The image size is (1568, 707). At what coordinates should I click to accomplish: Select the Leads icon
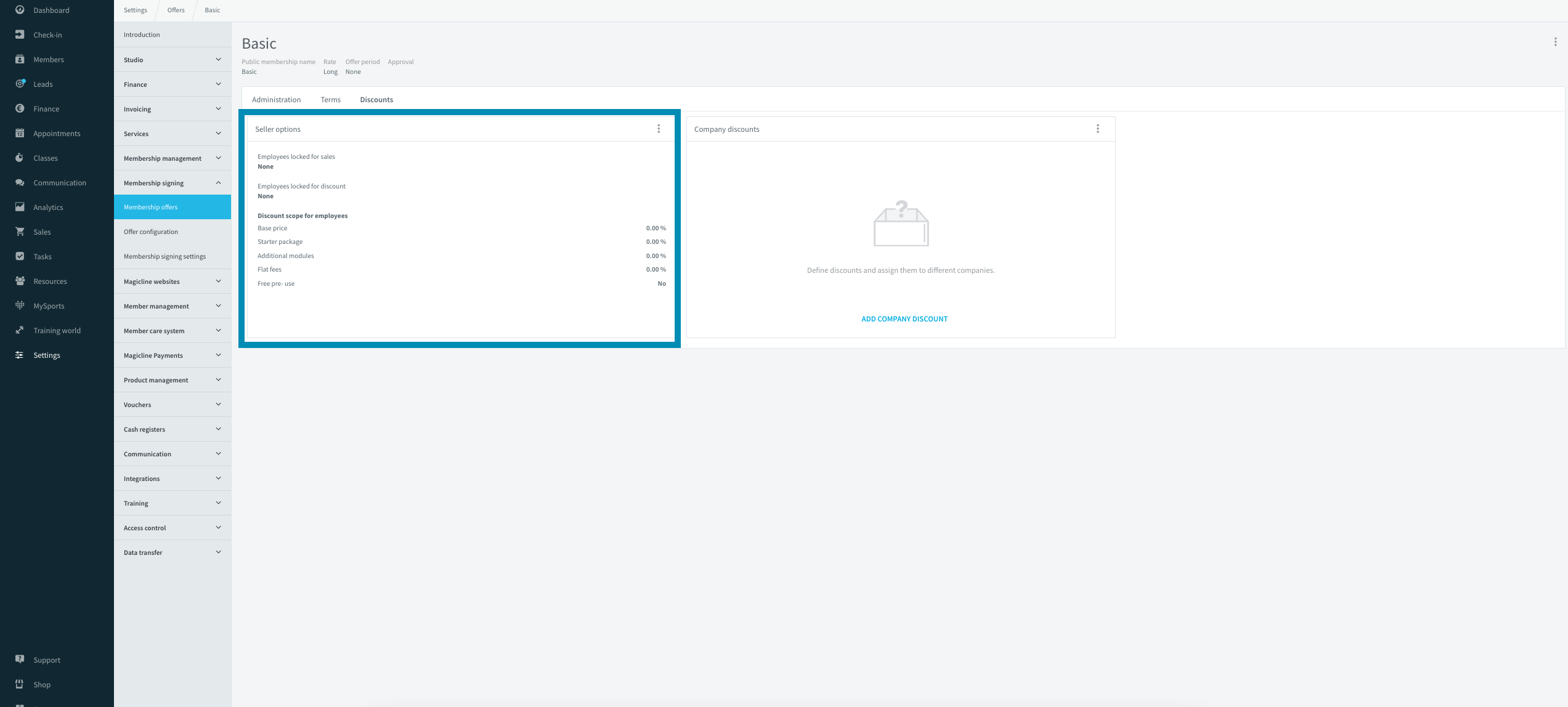[20, 84]
